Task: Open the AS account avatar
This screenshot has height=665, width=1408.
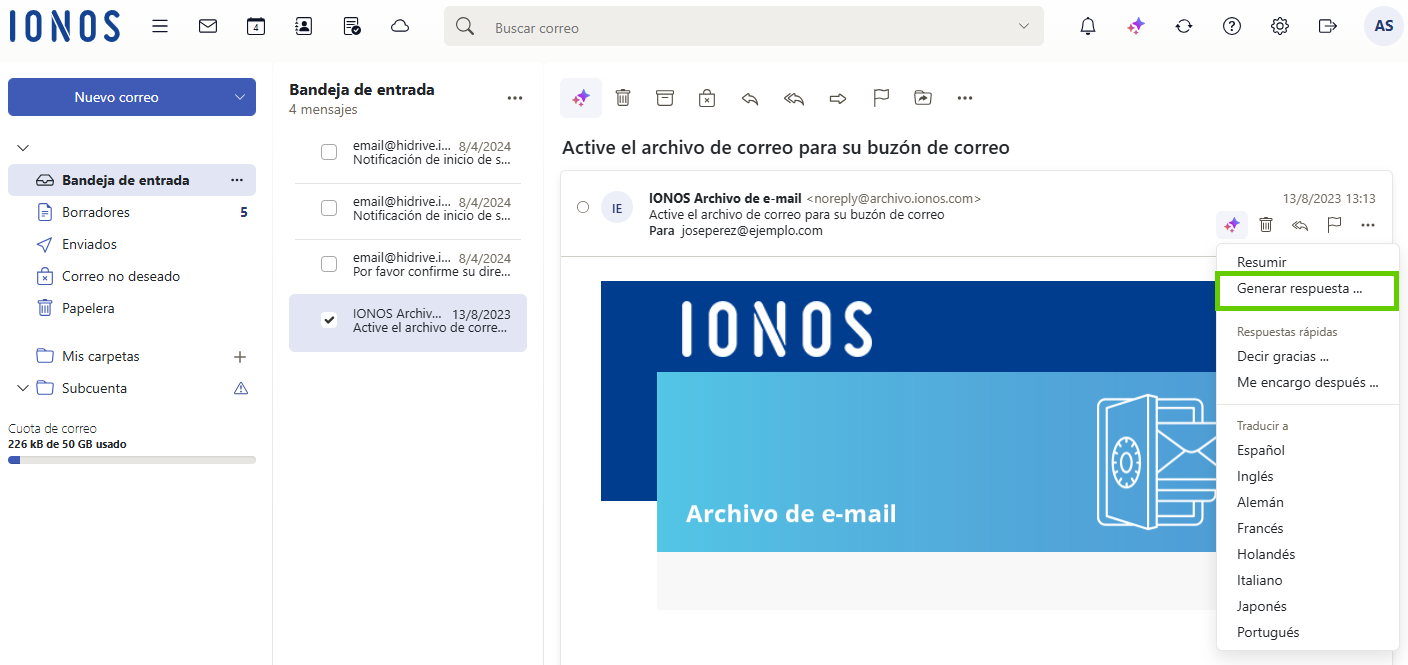Action: [x=1384, y=26]
